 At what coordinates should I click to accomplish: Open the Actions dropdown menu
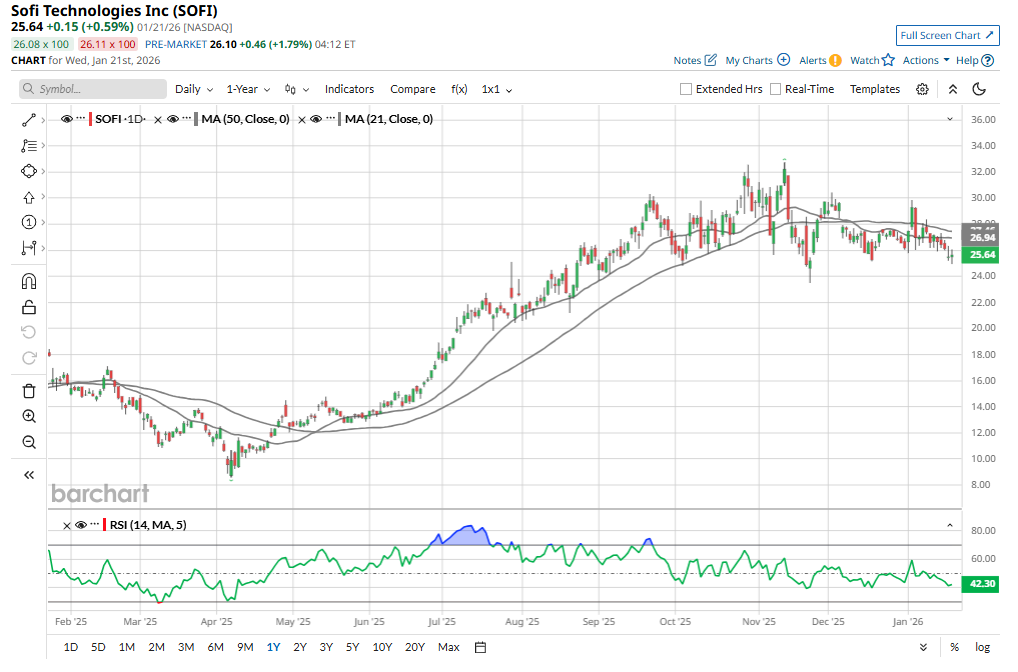(x=925, y=60)
